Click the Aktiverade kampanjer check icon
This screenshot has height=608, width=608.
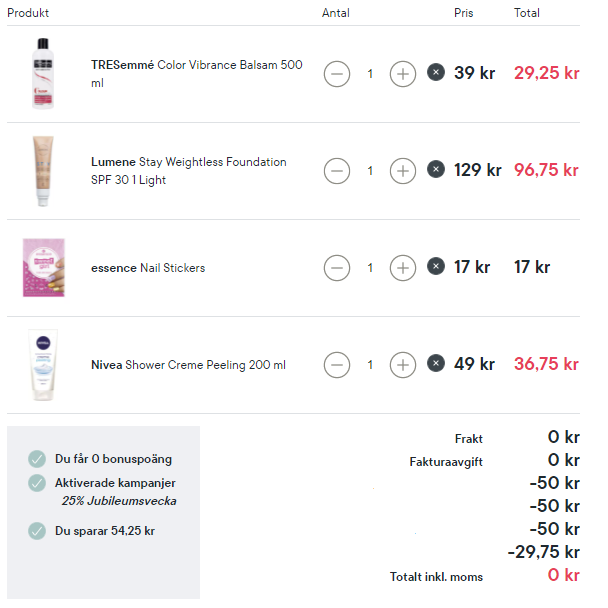pyautogui.click(x=37, y=483)
